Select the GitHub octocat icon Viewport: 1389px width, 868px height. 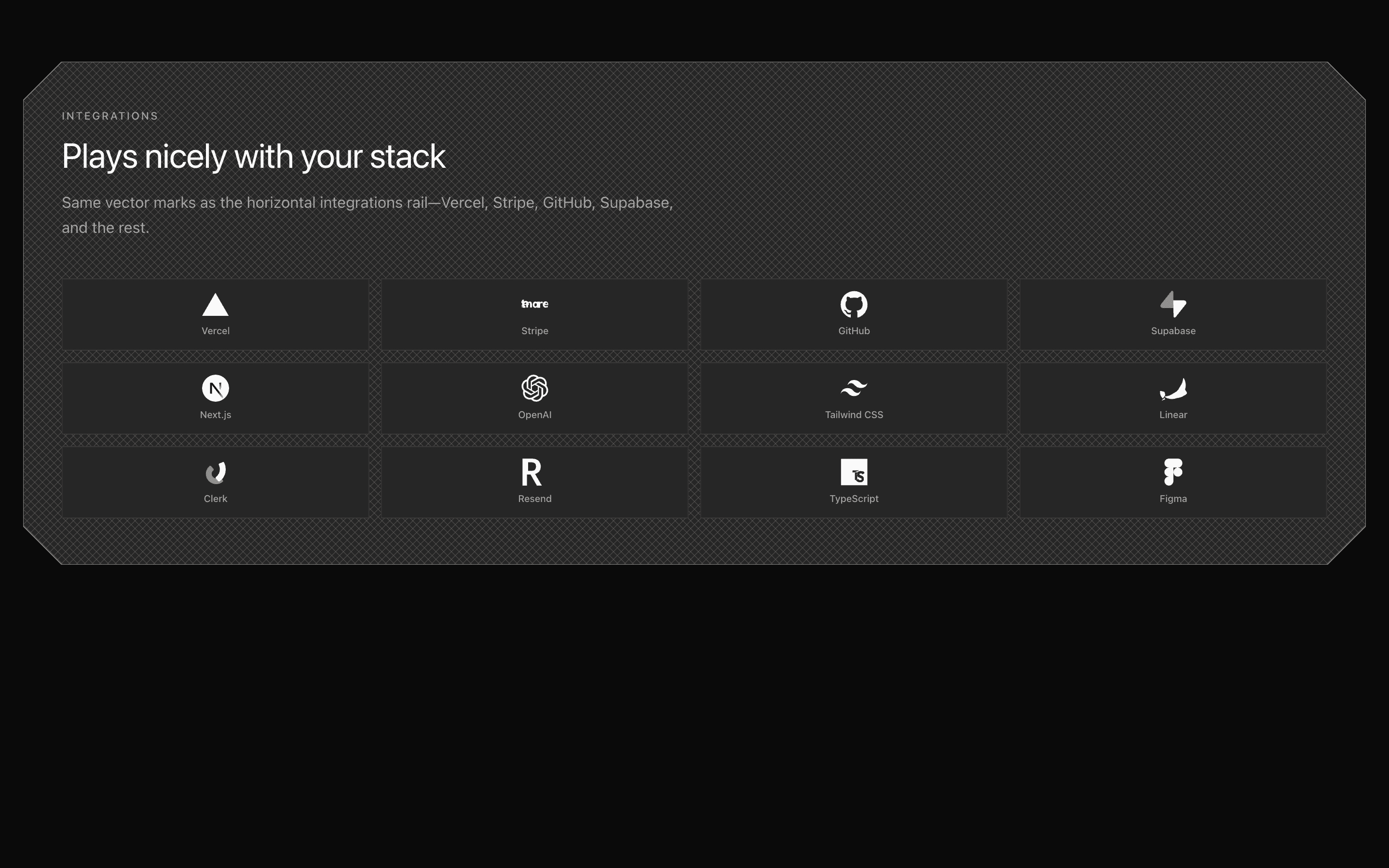[x=854, y=304]
